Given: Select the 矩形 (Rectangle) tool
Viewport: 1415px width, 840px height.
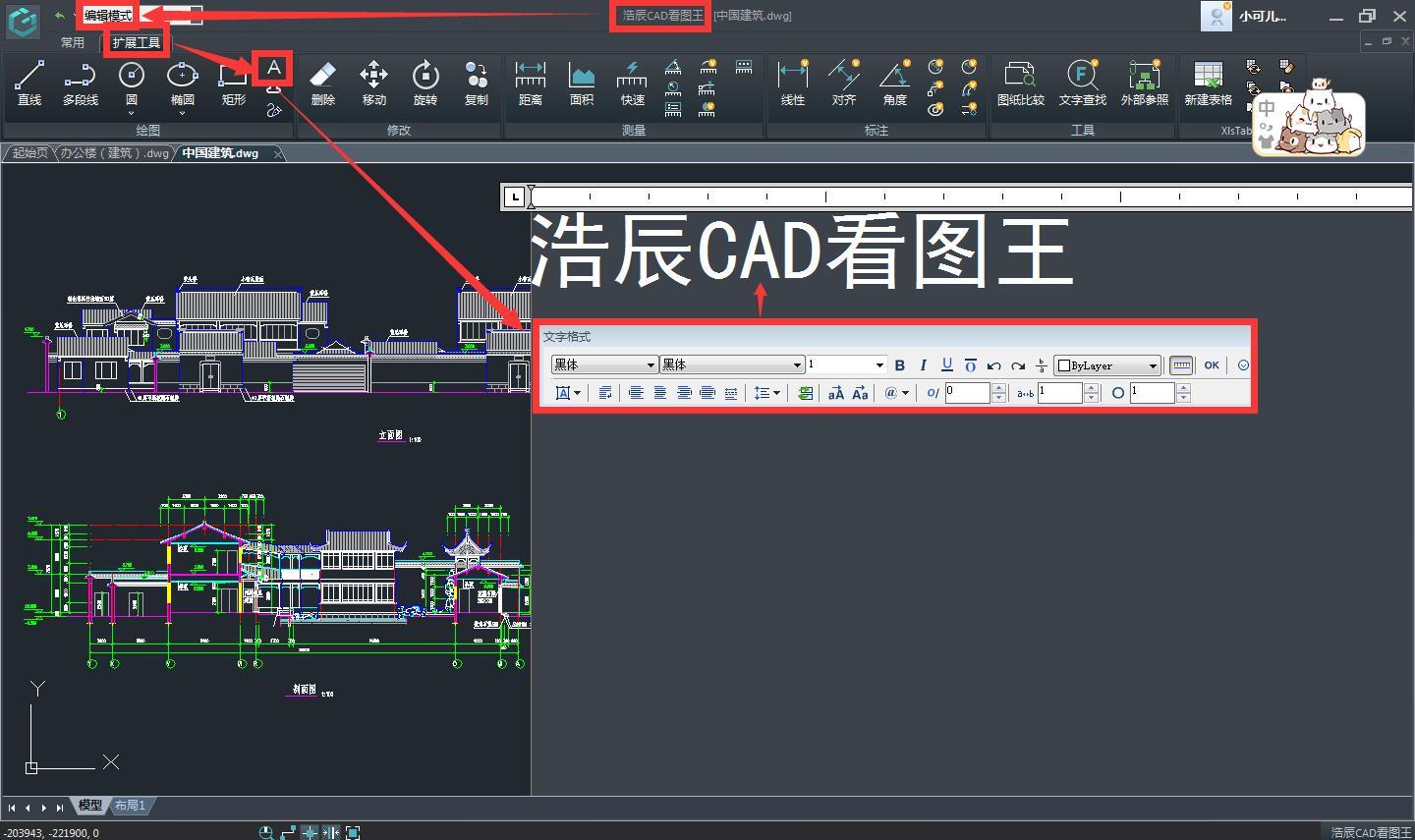Looking at the screenshot, I should (232, 84).
